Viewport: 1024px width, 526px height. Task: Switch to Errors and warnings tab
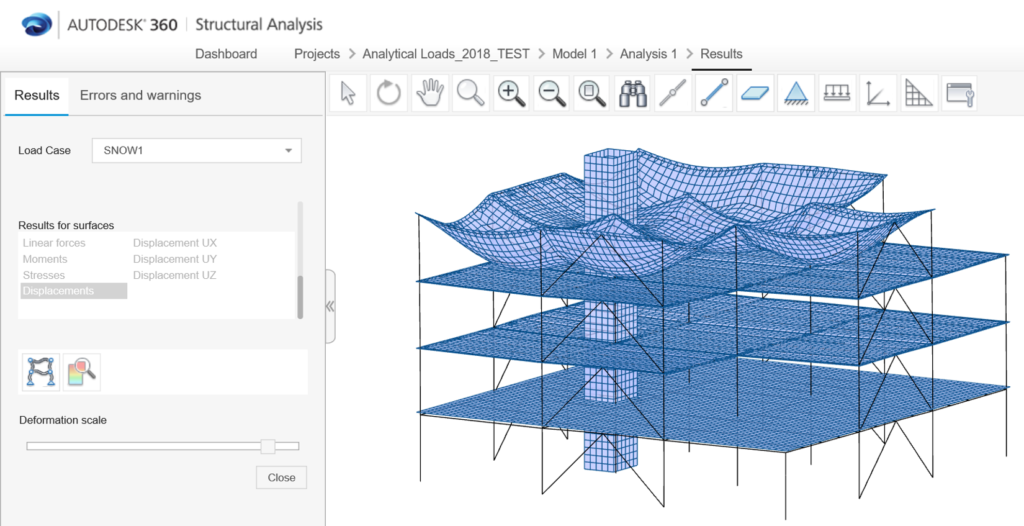point(140,95)
